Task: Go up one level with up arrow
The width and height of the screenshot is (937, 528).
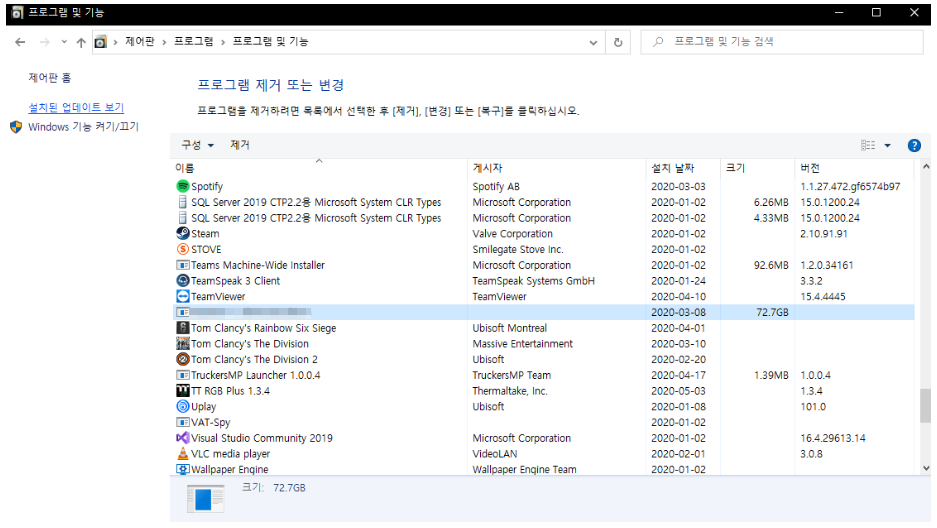Action: [81, 42]
